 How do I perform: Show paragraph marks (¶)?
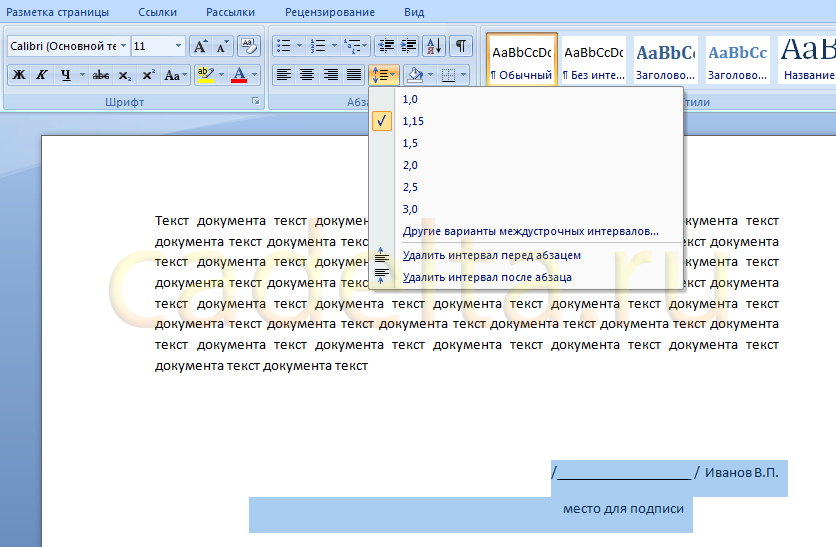[461, 46]
